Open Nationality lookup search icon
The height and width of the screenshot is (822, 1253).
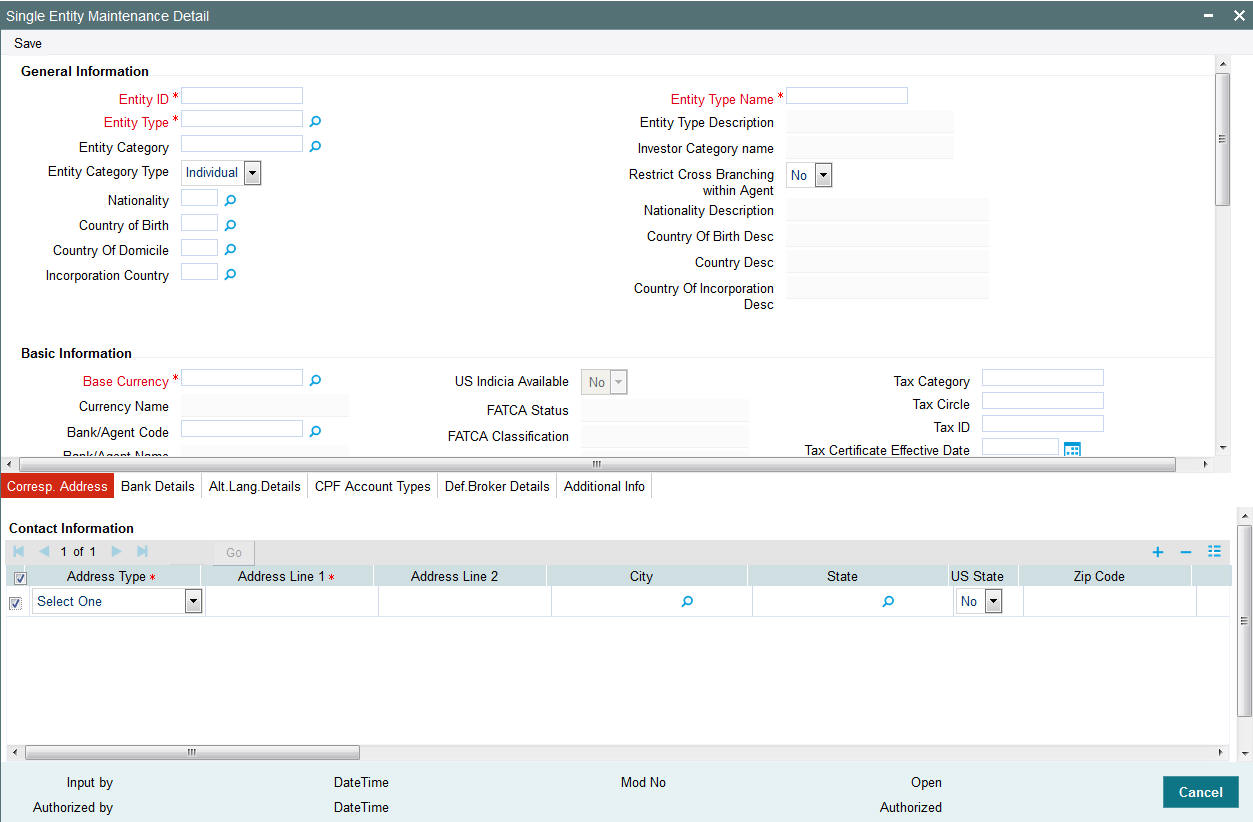click(x=230, y=200)
